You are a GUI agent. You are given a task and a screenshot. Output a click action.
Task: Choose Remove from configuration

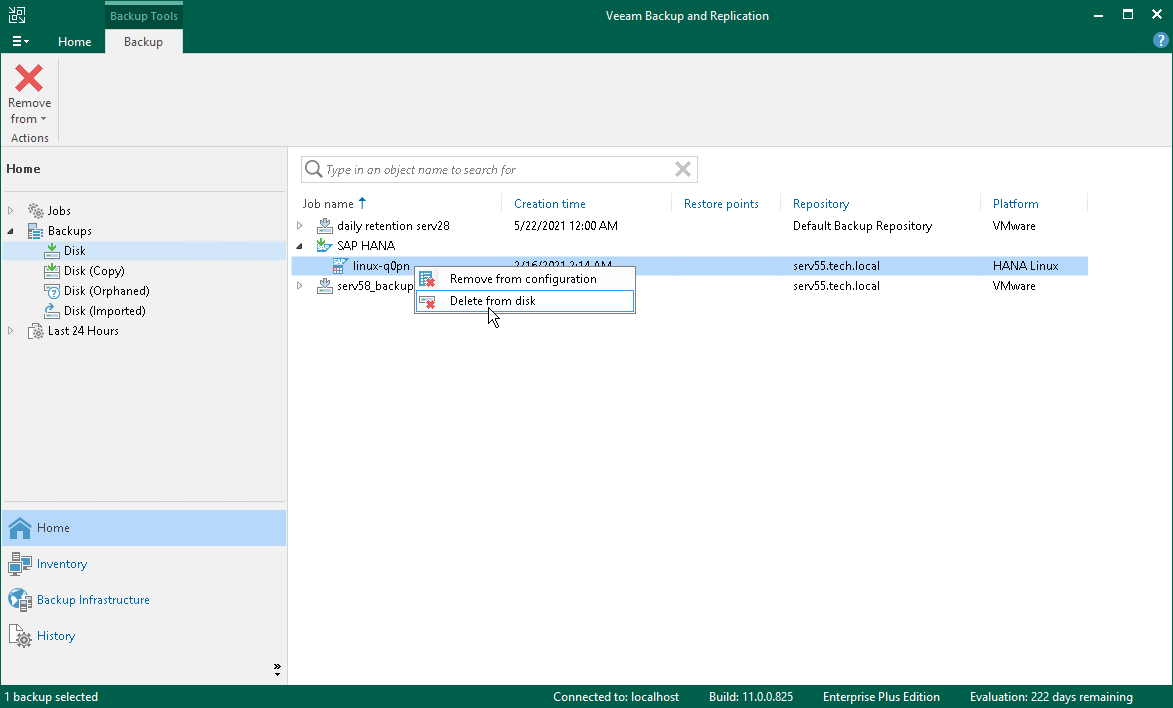tap(525, 279)
